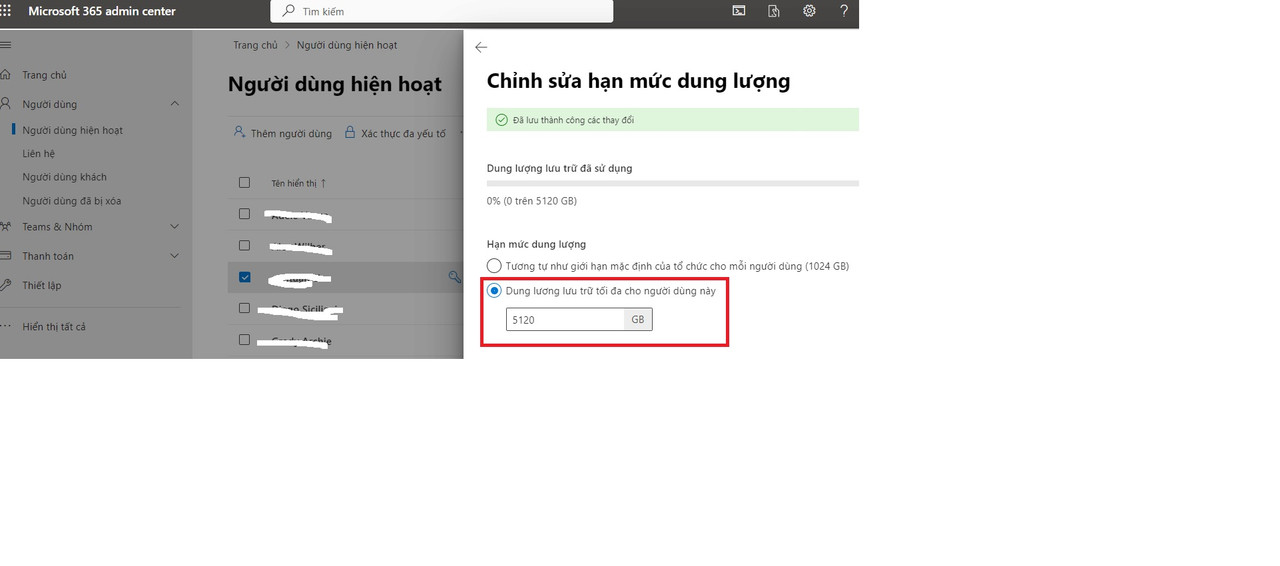Click the label Hạn mức dung lượng
The image size is (1280, 566).
536,244
